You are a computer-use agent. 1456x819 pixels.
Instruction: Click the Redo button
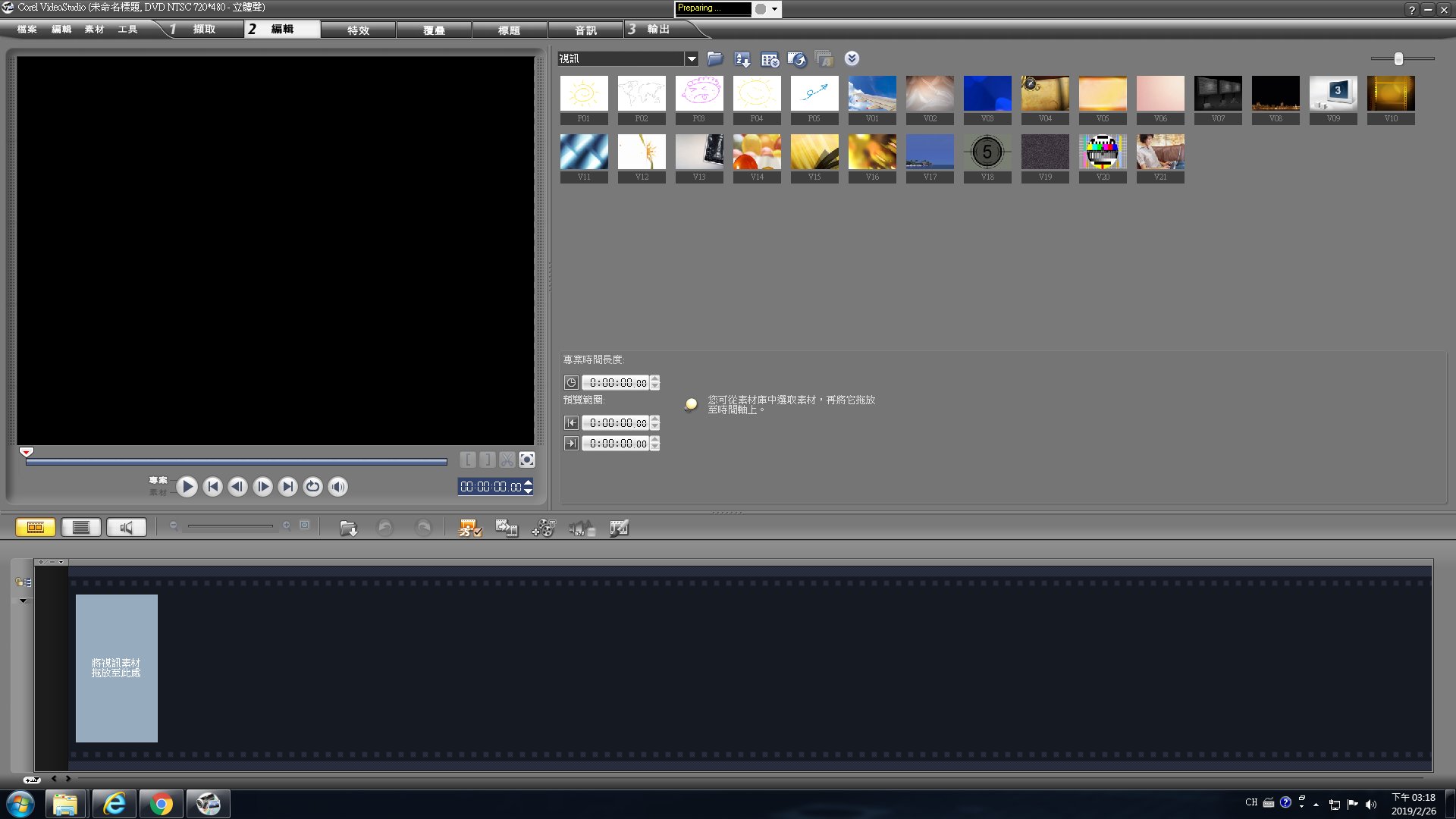[424, 527]
